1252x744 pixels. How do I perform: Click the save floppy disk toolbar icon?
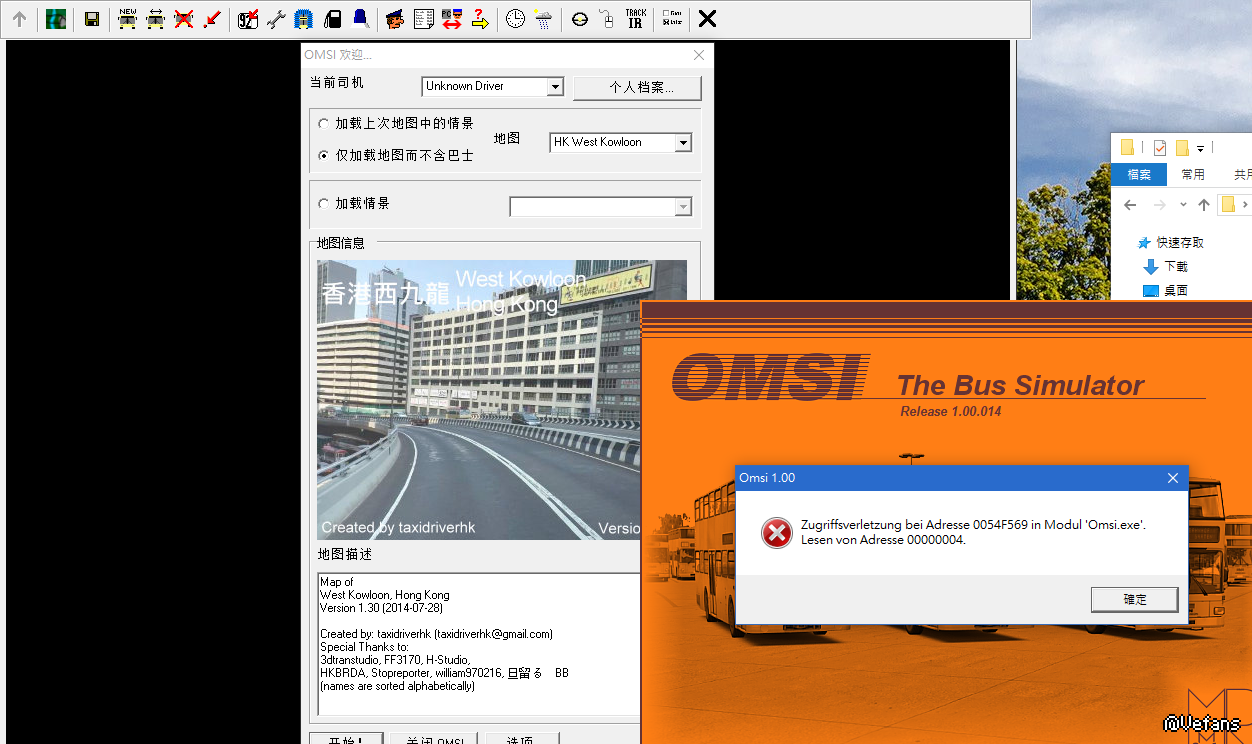coord(92,19)
